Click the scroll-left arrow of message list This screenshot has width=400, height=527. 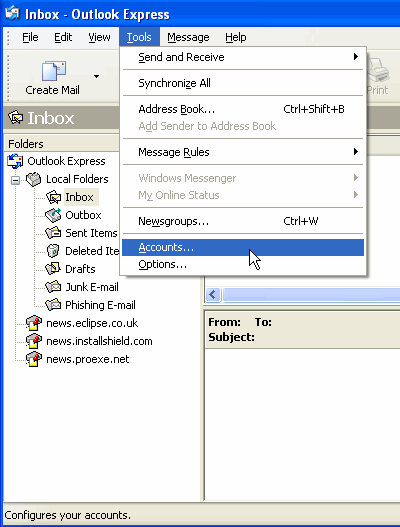(x=213, y=295)
